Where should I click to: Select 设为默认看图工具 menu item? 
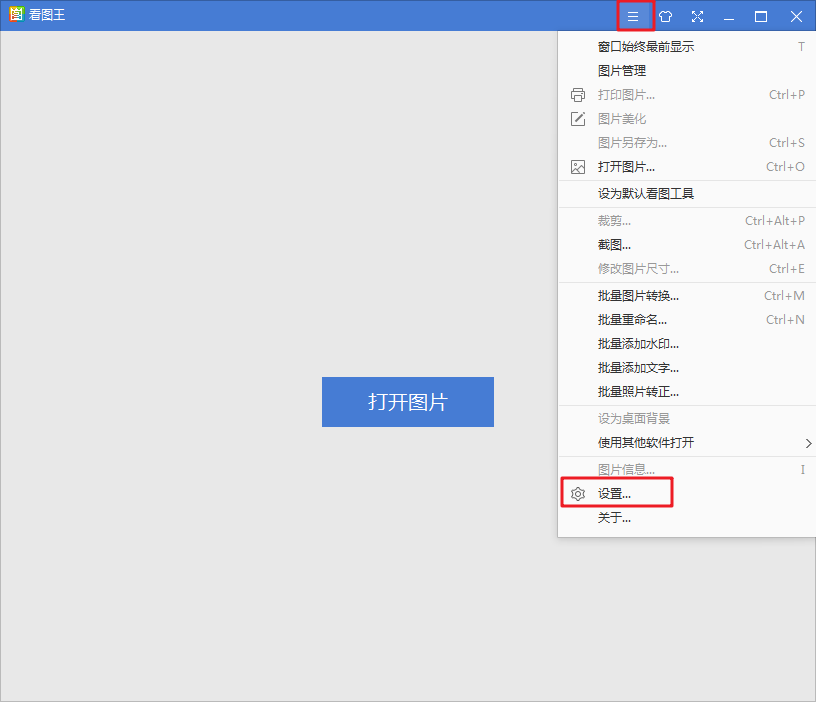tap(687, 194)
